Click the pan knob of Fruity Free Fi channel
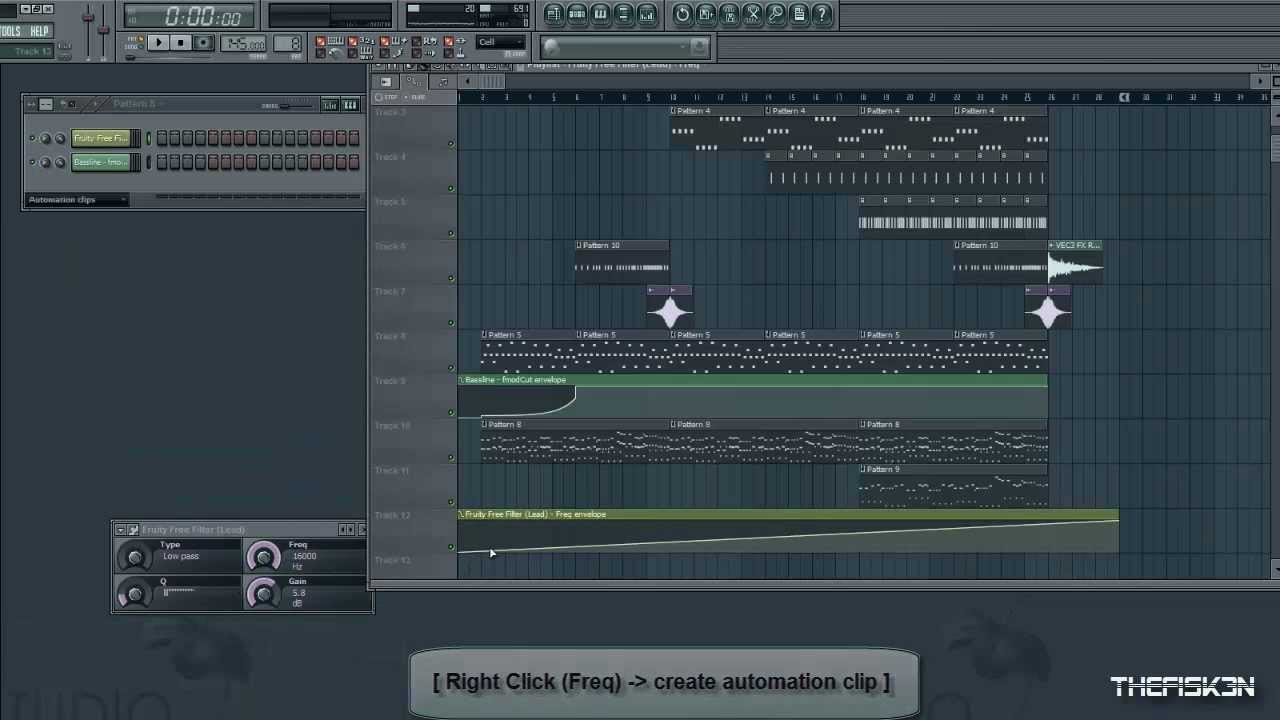The height and width of the screenshot is (720, 1280). tap(46, 139)
